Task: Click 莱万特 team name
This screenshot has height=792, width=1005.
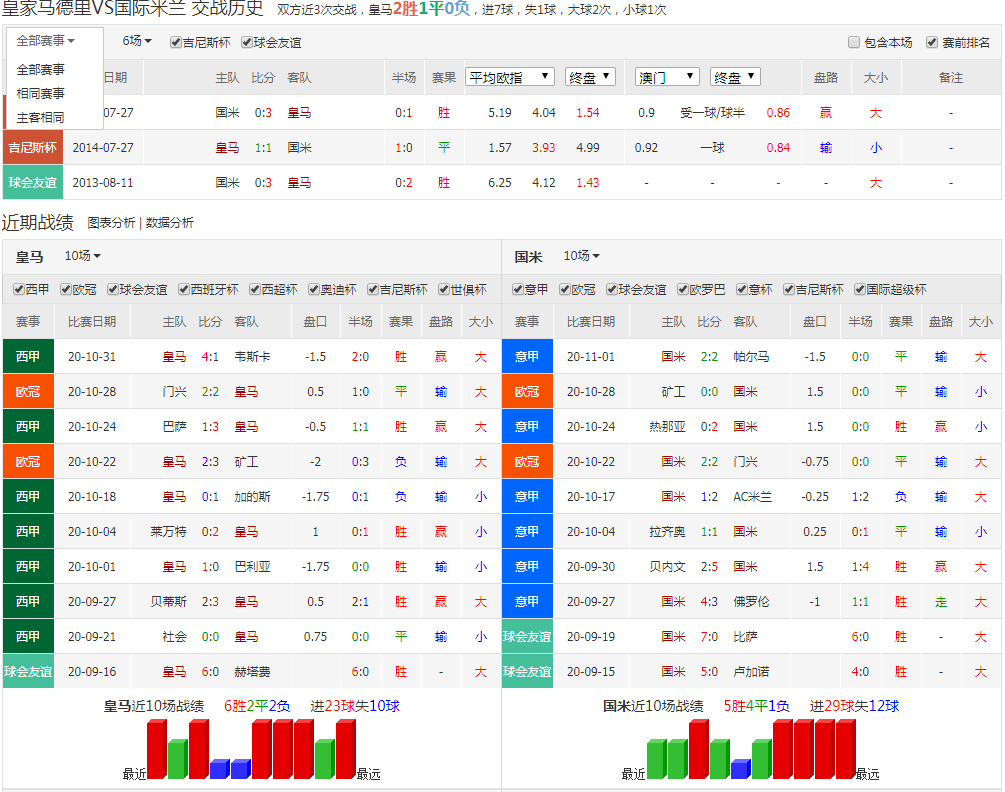Action: click(169, 532)
